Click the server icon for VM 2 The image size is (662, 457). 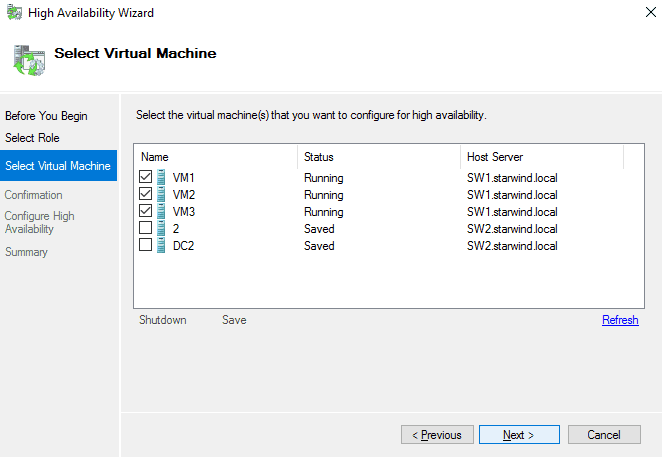(161, 229)
